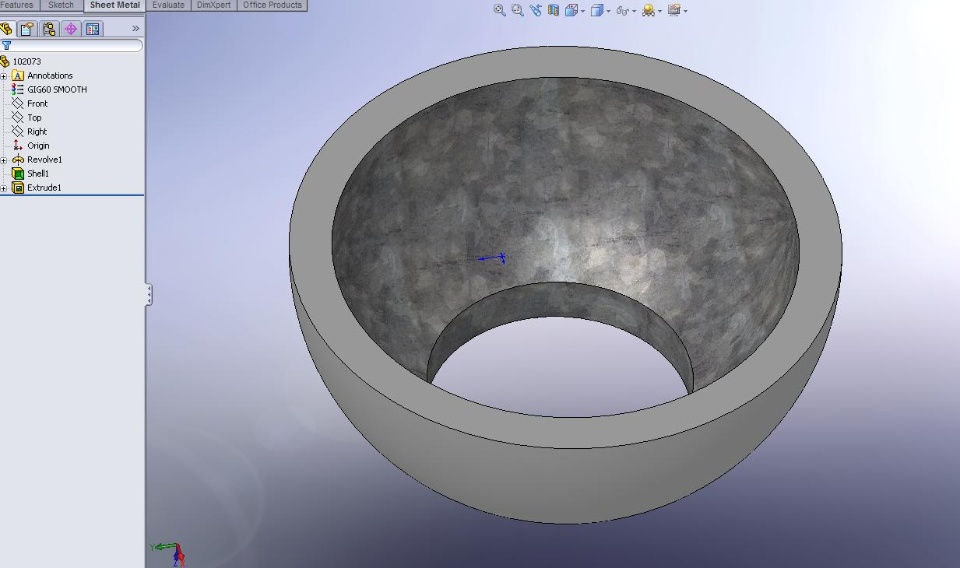This screenshot has width=960, height=568.
Task: Click the Zoom to Area icon
Action: (x=517, y=10)
